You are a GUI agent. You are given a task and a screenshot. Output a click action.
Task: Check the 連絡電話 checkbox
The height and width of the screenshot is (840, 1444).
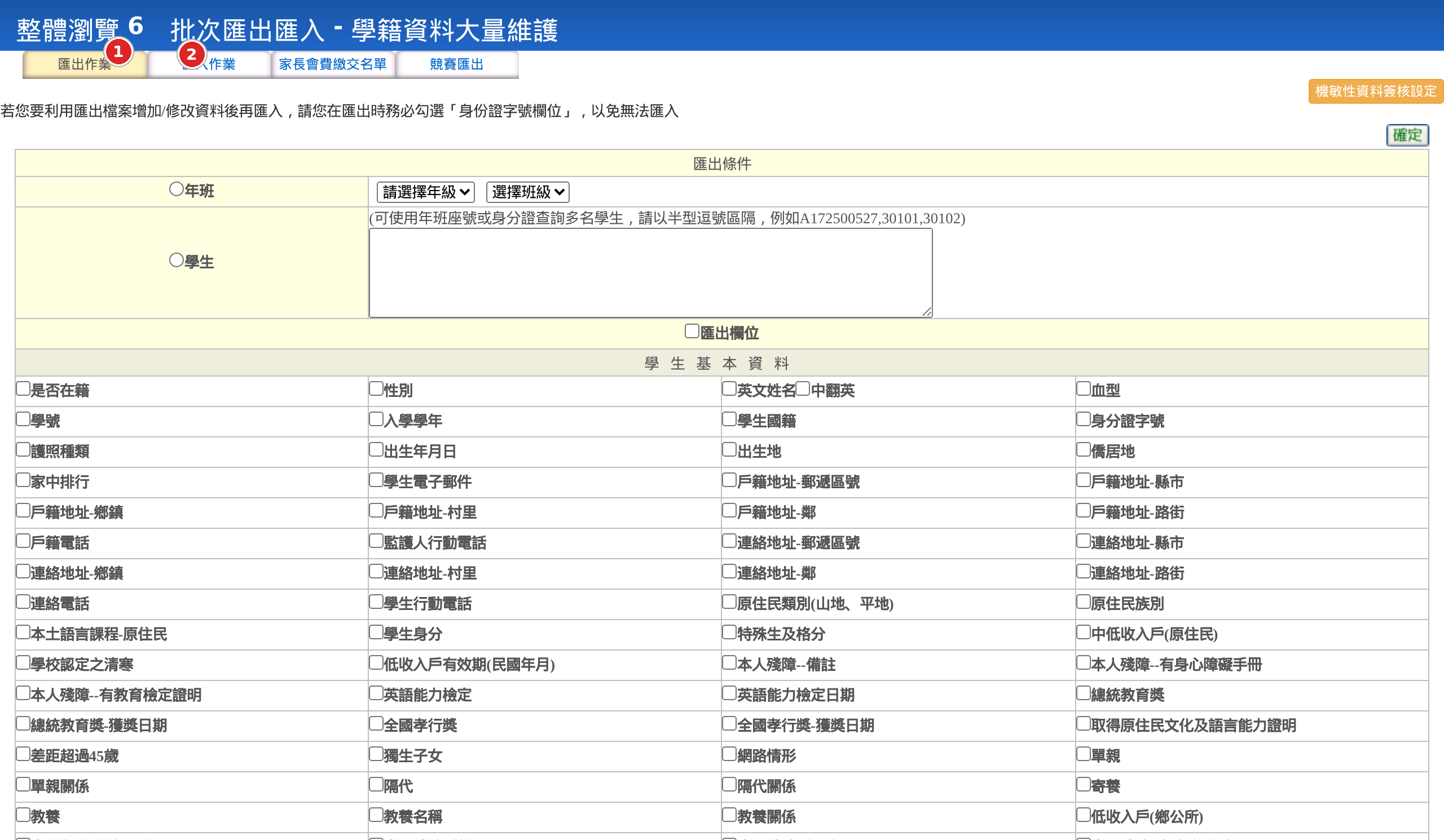23,602
